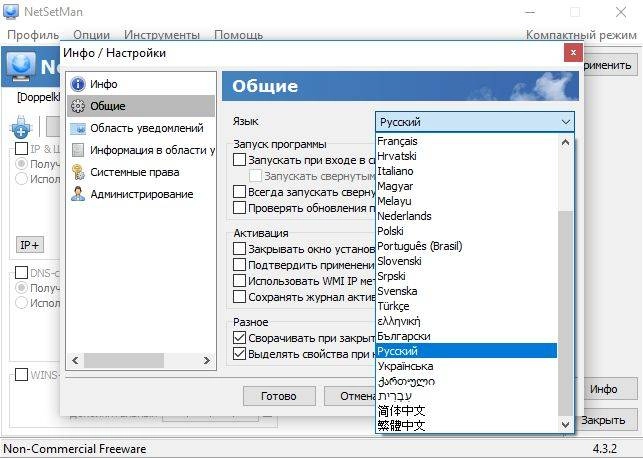Screen dimensions: 643x458
Task: Uncheck Выделять свойства checkbox
Action: pos(239,353)
